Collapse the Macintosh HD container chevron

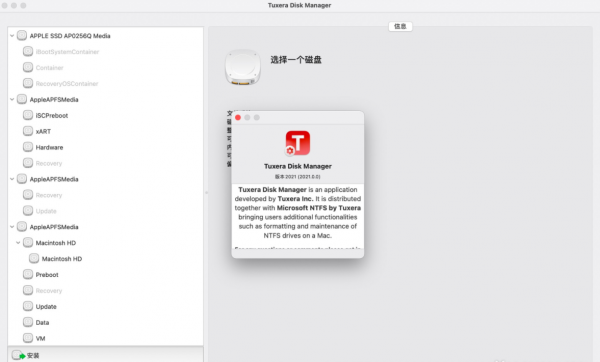point(18,243)
